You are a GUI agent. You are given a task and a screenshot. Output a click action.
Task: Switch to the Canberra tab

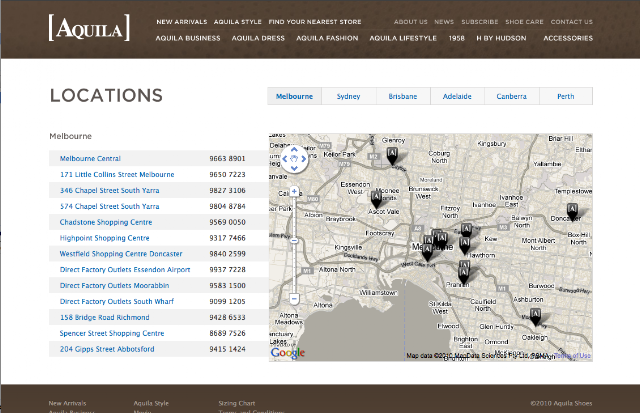(x=511, y=96)
